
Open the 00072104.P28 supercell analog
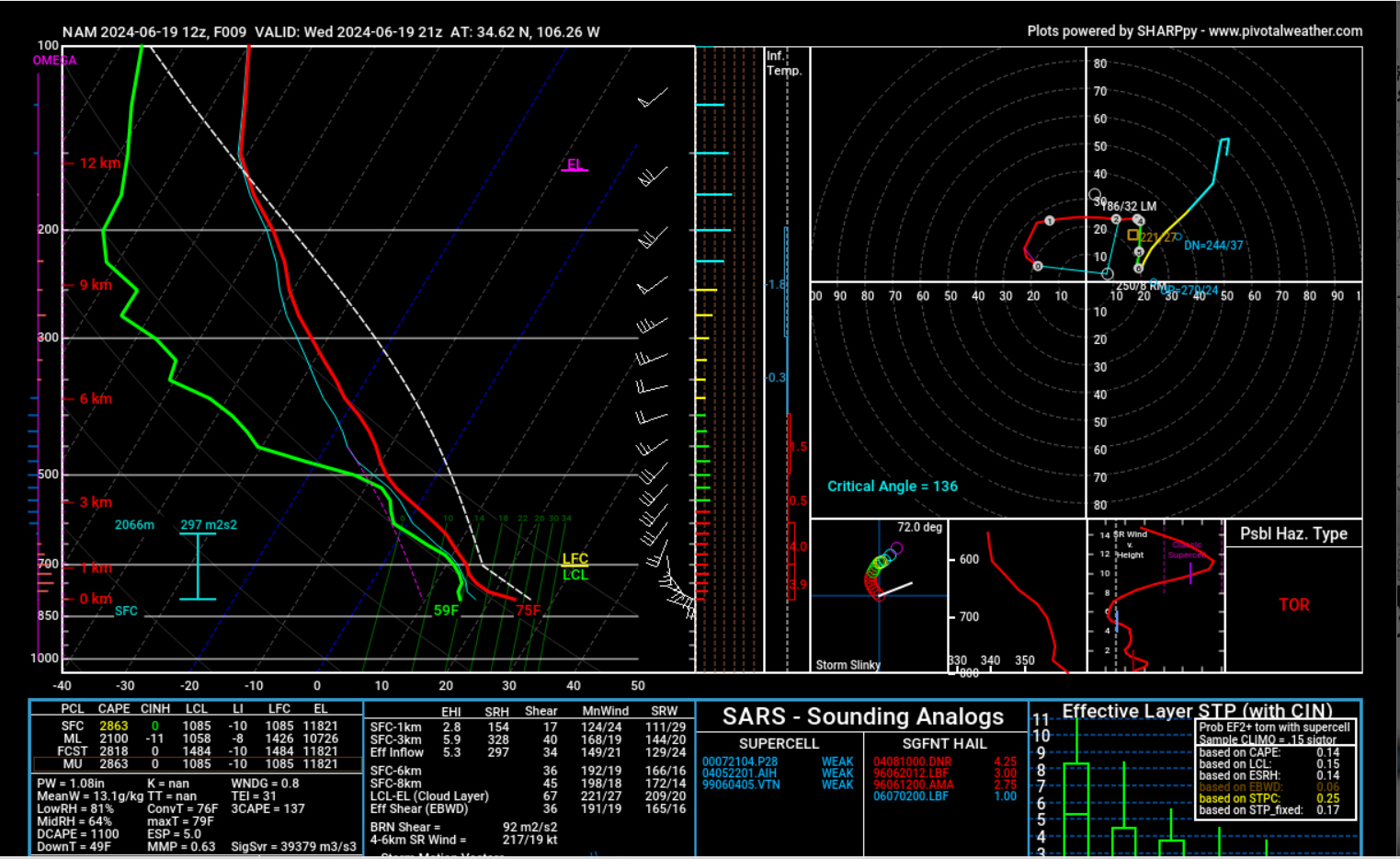point(740,762)
